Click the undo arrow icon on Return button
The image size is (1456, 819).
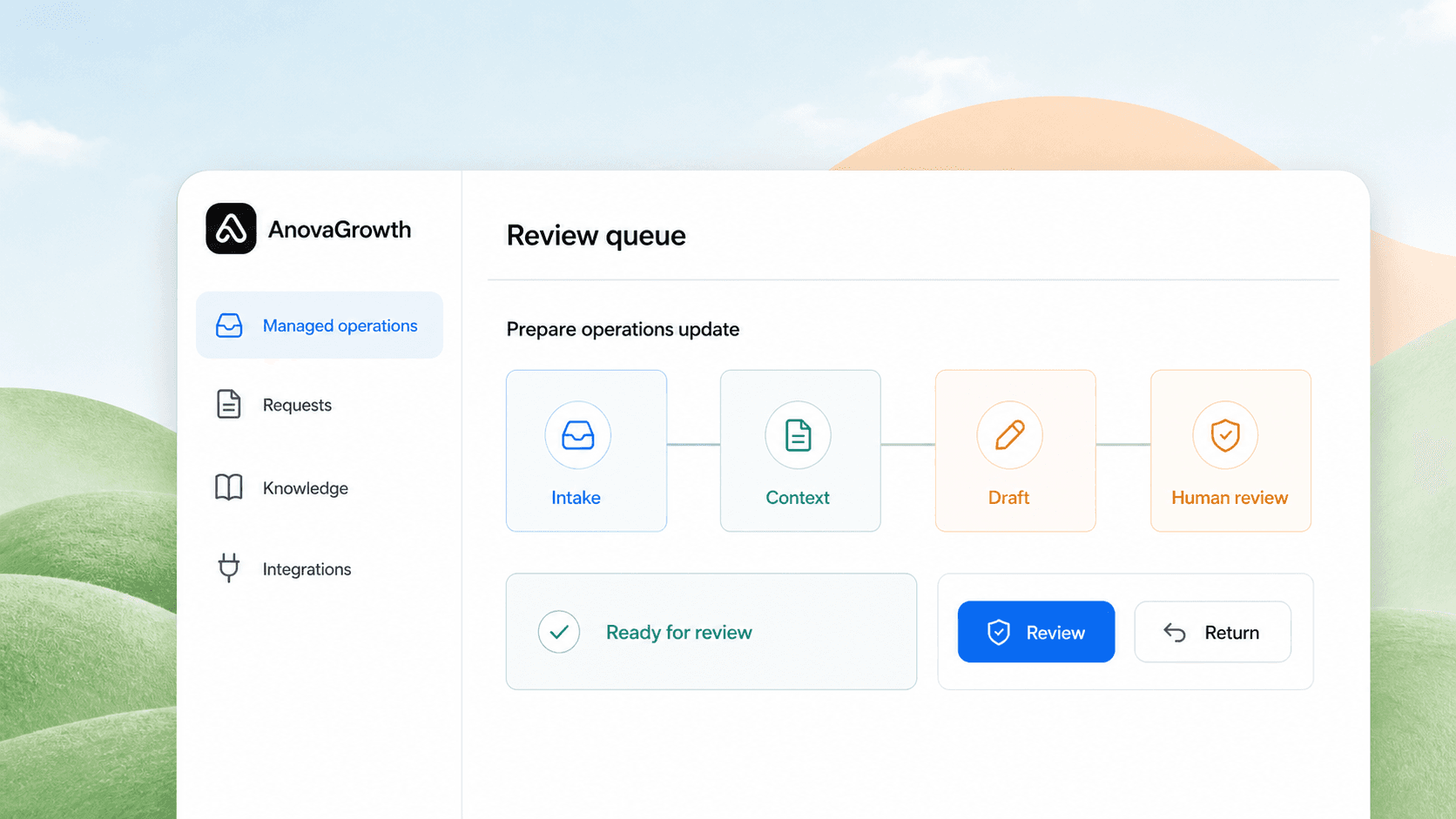tap(1175, 632)
